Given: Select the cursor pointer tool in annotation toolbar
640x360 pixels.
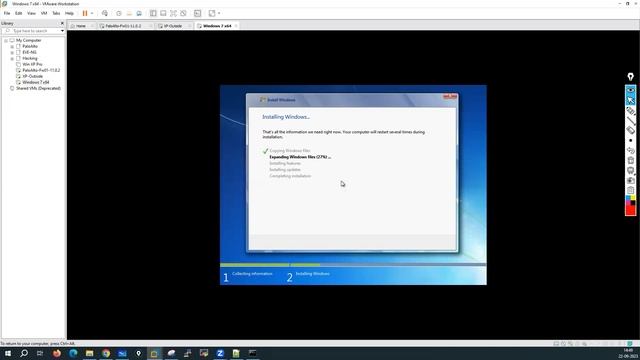Looking at the screenshot, I should click(x=631, y=100).
